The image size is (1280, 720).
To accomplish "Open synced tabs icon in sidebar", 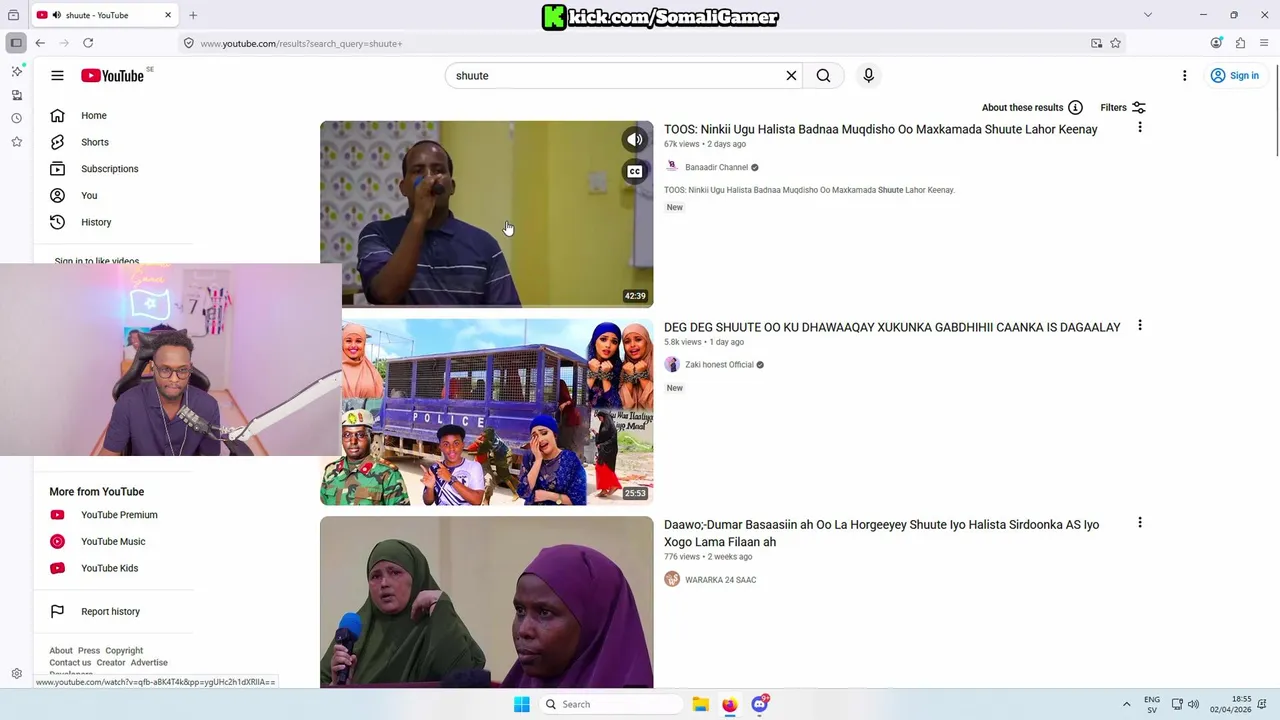I will (16, 95).
